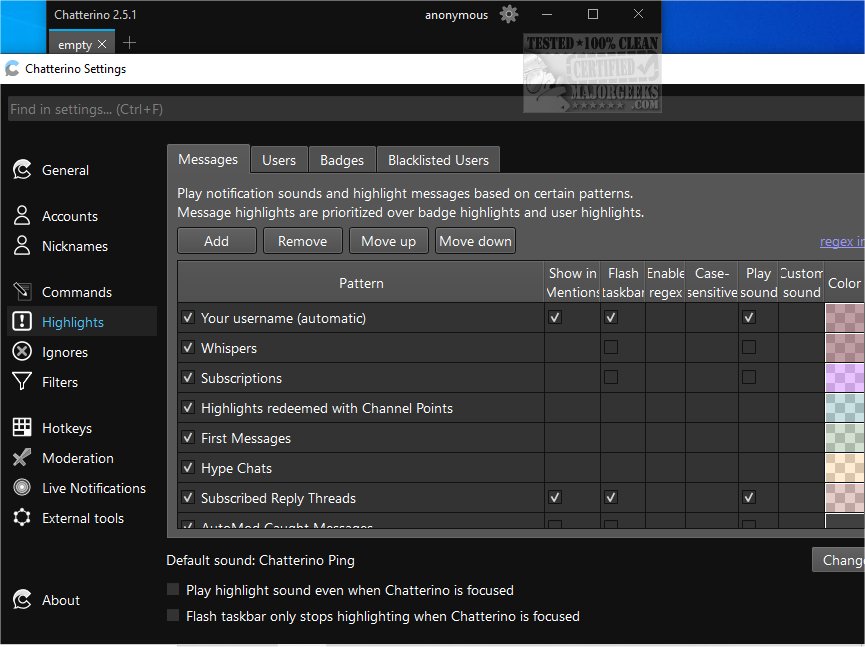Disable the Whispers pattern checkbox

[188, 347]
